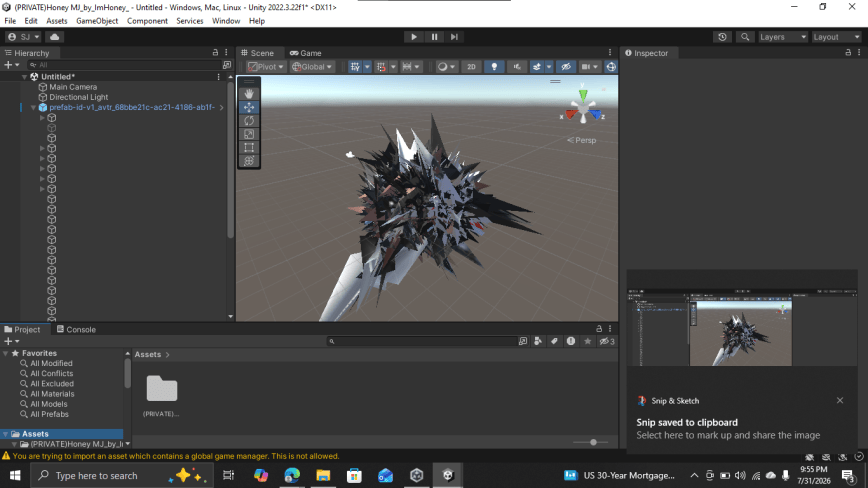Click the Pause button
Viewport: 868px width, 488px height.
click(x=435, y=37)
